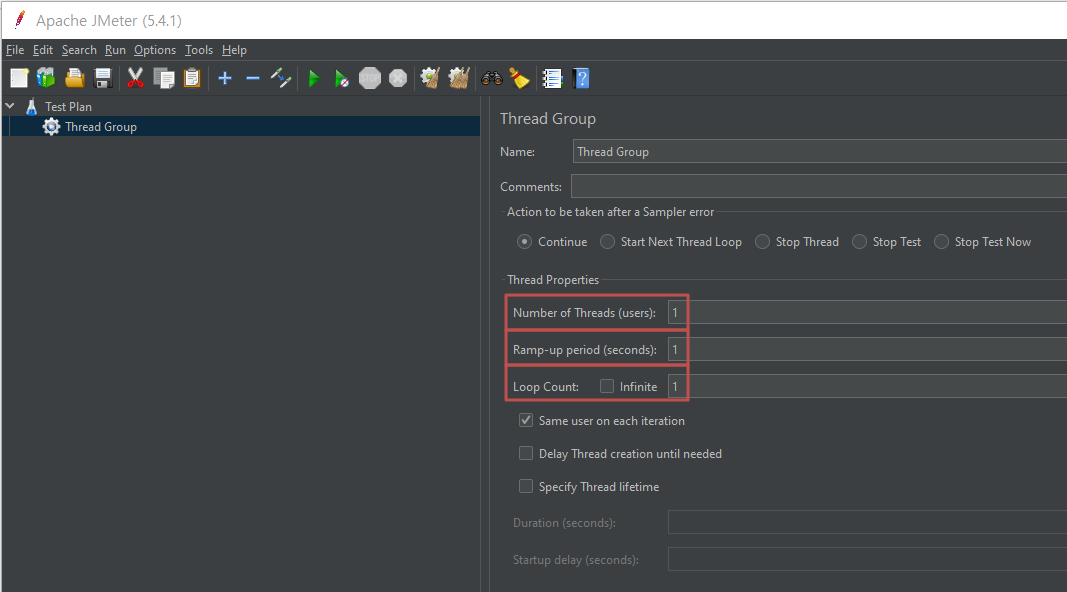Image resolution: width=1067 pixels, height=592 pixels.
Task: Click the Name input field
Action: (819, 152)
